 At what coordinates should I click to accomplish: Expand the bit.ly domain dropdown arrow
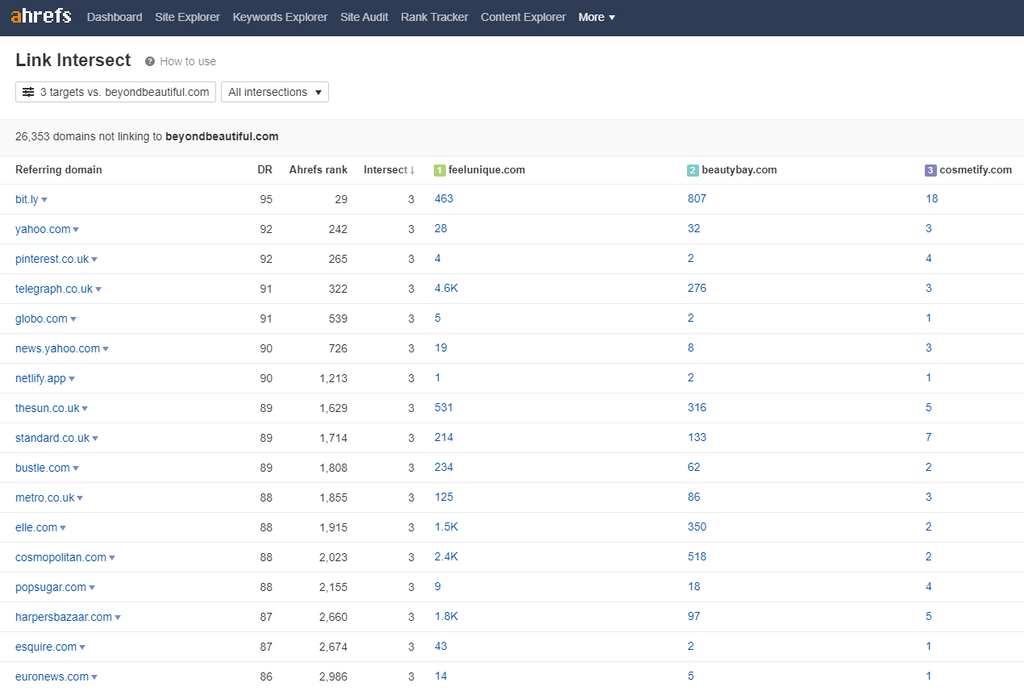click(44, 200)
